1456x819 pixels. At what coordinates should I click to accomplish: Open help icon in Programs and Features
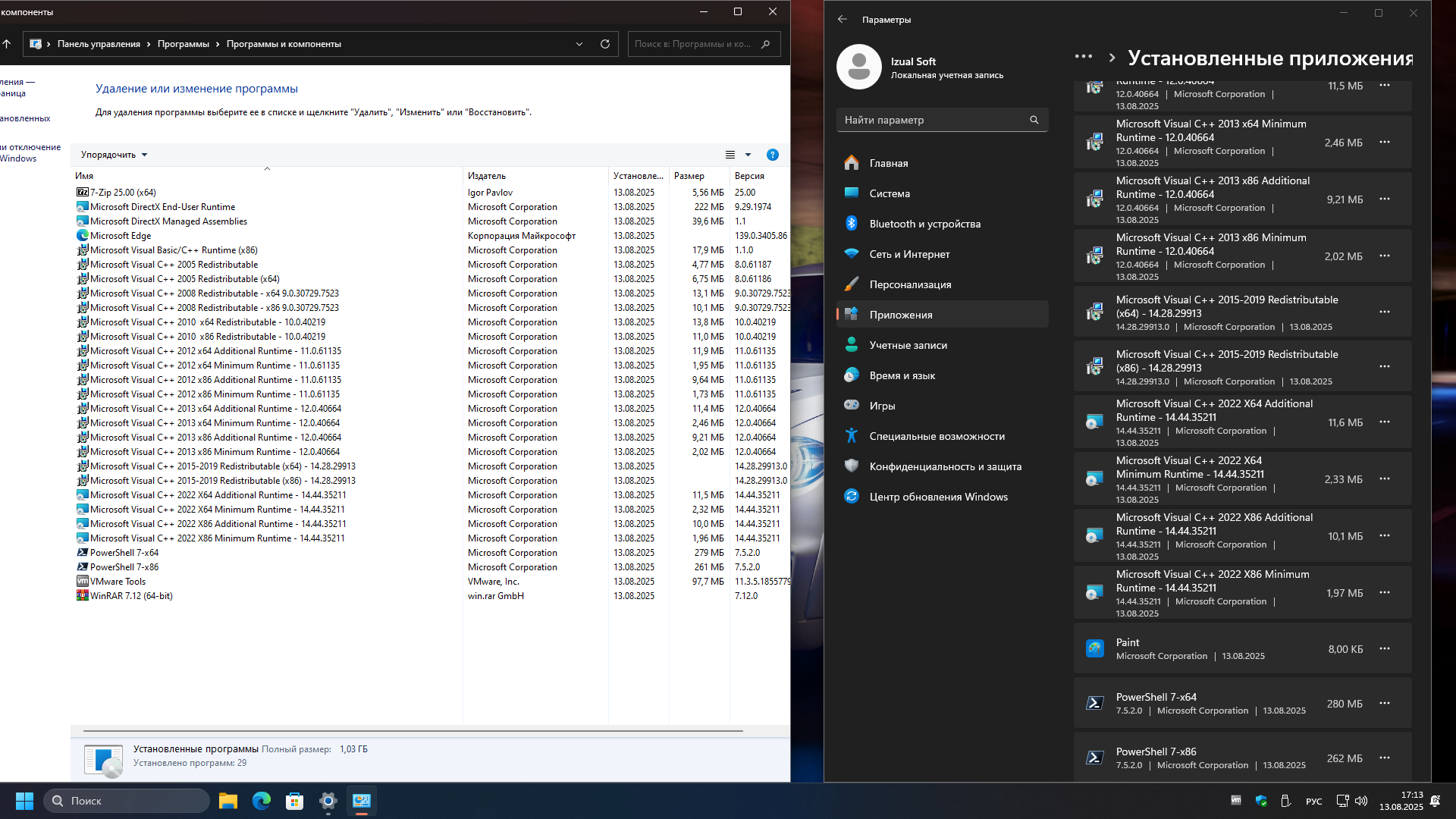click(x=773, y=155)
